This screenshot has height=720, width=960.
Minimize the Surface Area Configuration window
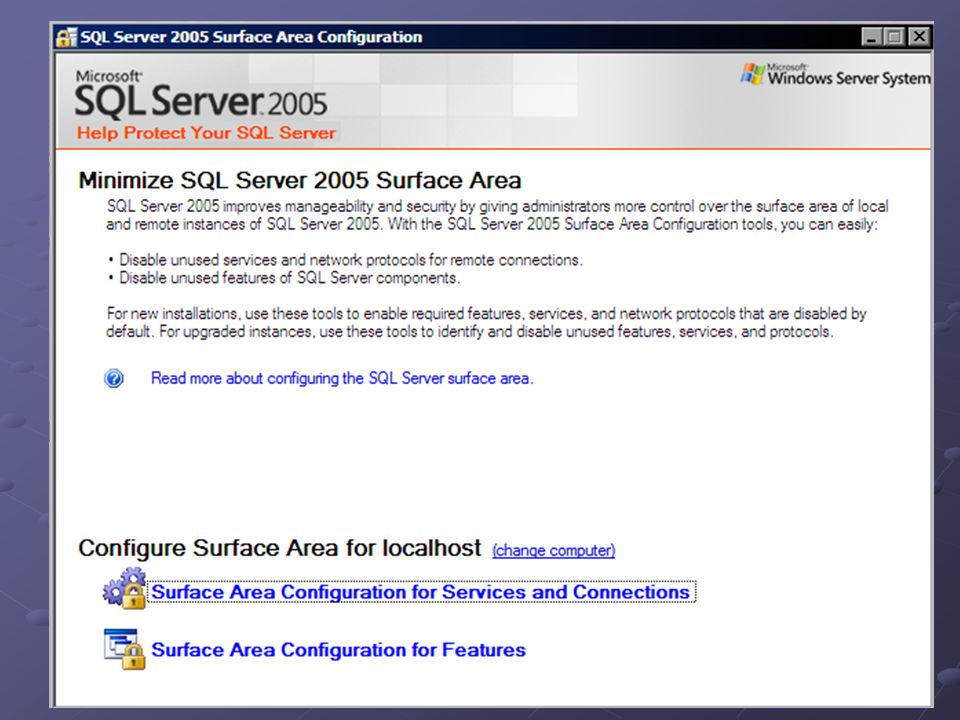pyautogui.click(x=871, y=37)
